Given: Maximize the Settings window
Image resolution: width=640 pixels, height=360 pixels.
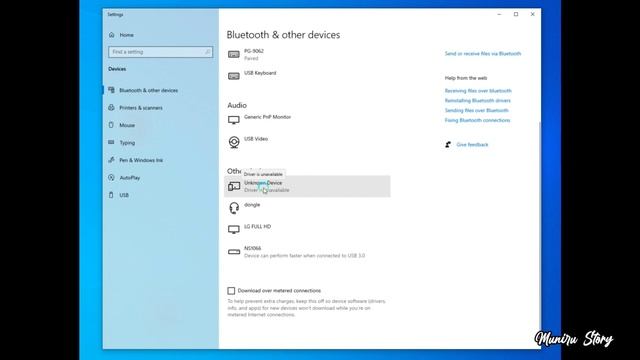Looking at the screenshot, I should pos(516,14).
